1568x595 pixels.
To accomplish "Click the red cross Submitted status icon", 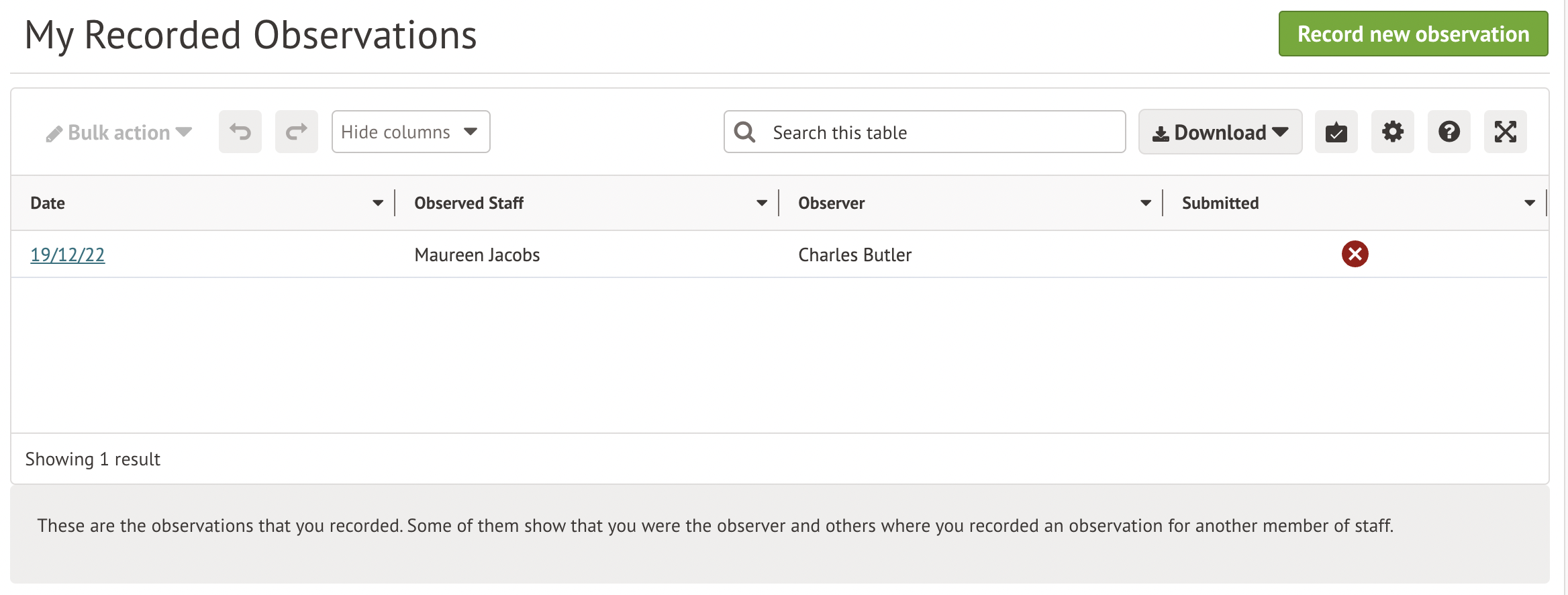I will pos(1355,254).
